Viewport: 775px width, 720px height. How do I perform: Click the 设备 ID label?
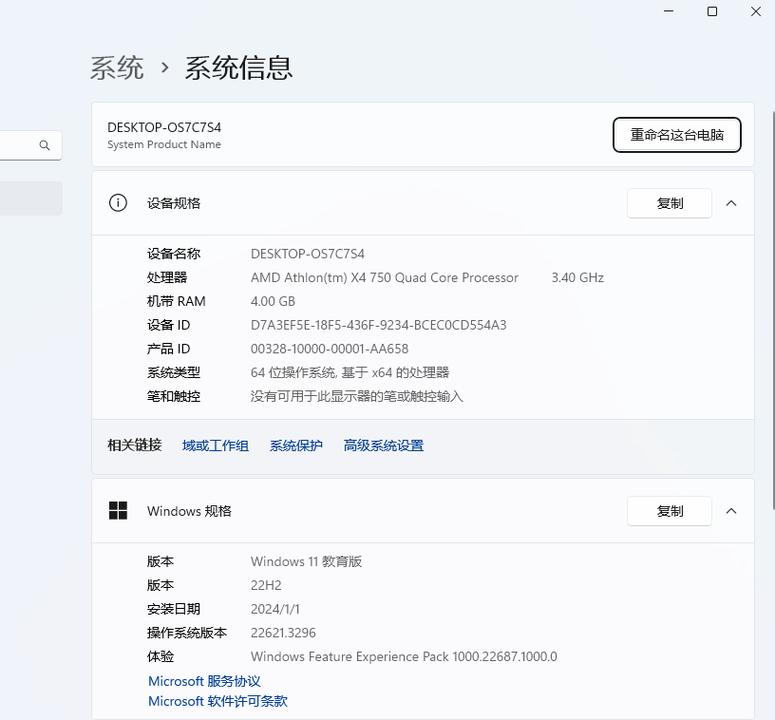point(169,325)
